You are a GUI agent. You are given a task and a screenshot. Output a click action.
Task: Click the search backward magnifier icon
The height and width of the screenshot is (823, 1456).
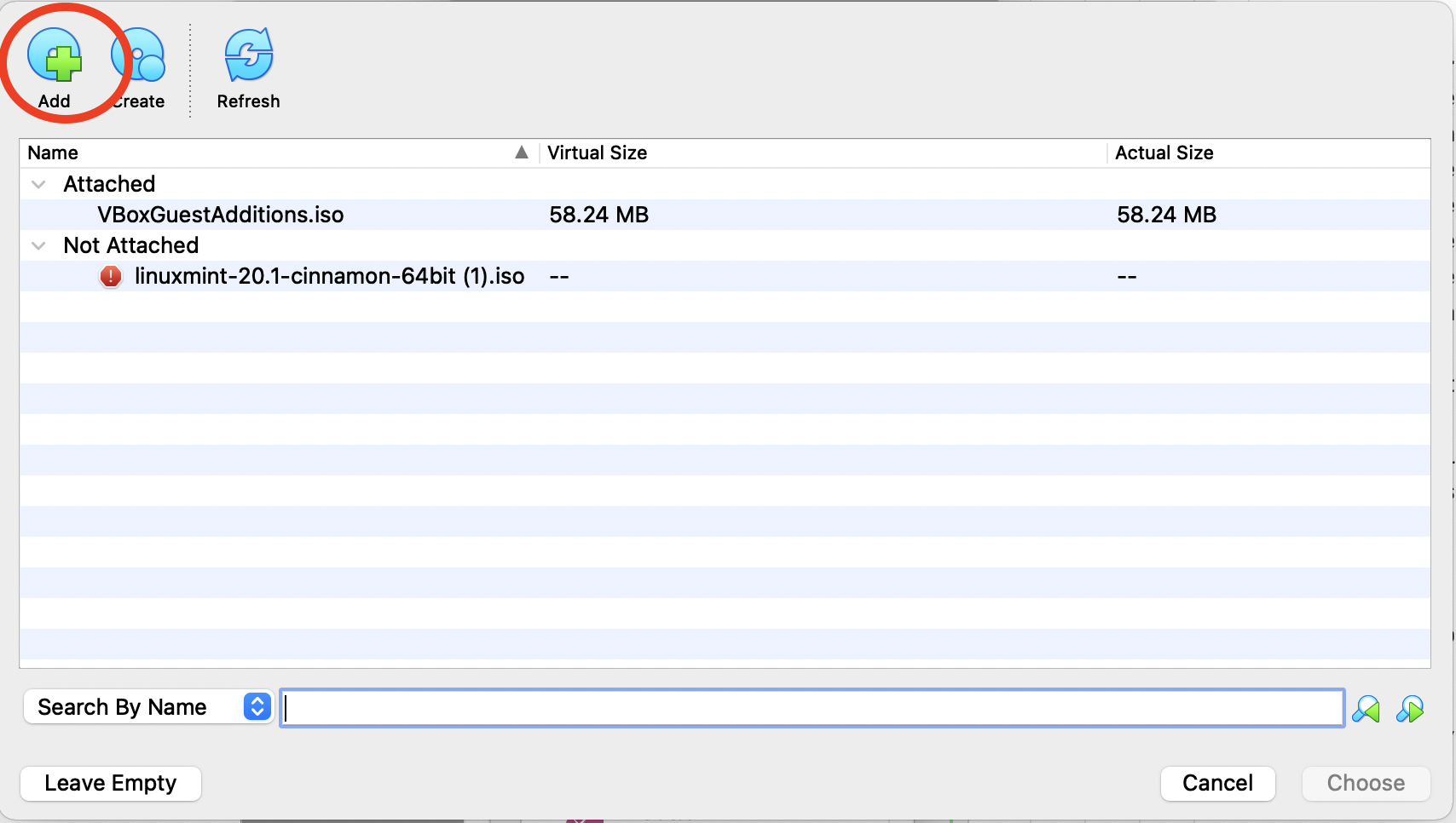tap(1367, 708)
